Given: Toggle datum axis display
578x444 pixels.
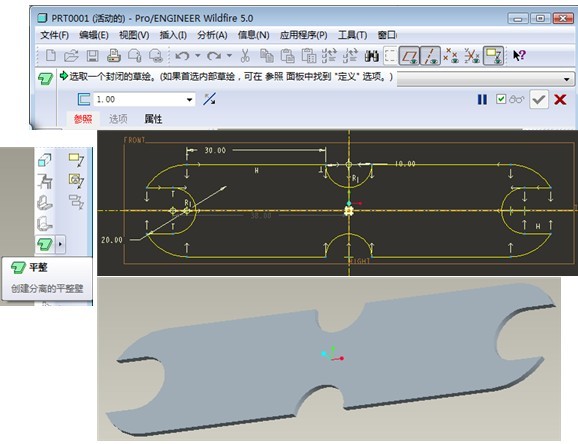Looking at the screenshot, I should 430,56.
